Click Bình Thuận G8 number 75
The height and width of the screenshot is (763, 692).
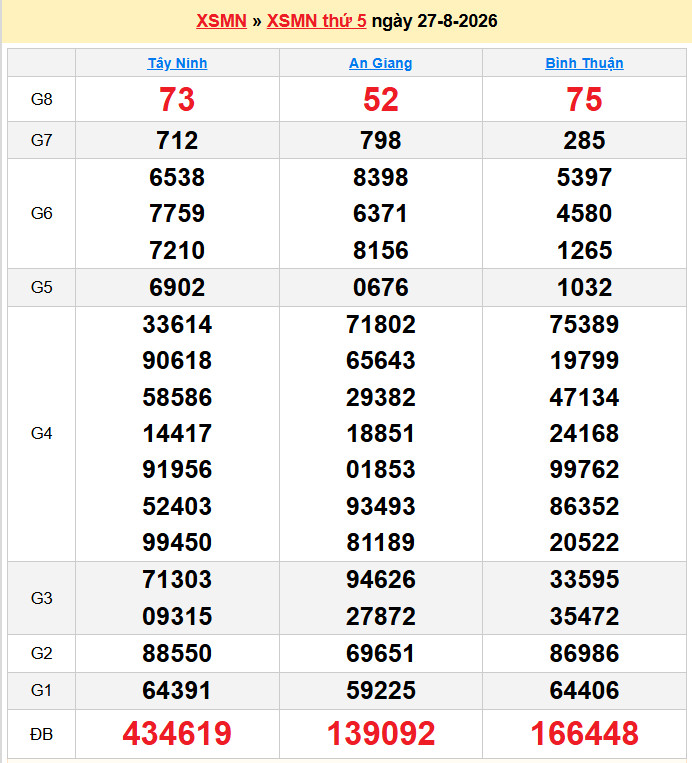(584, 100)
